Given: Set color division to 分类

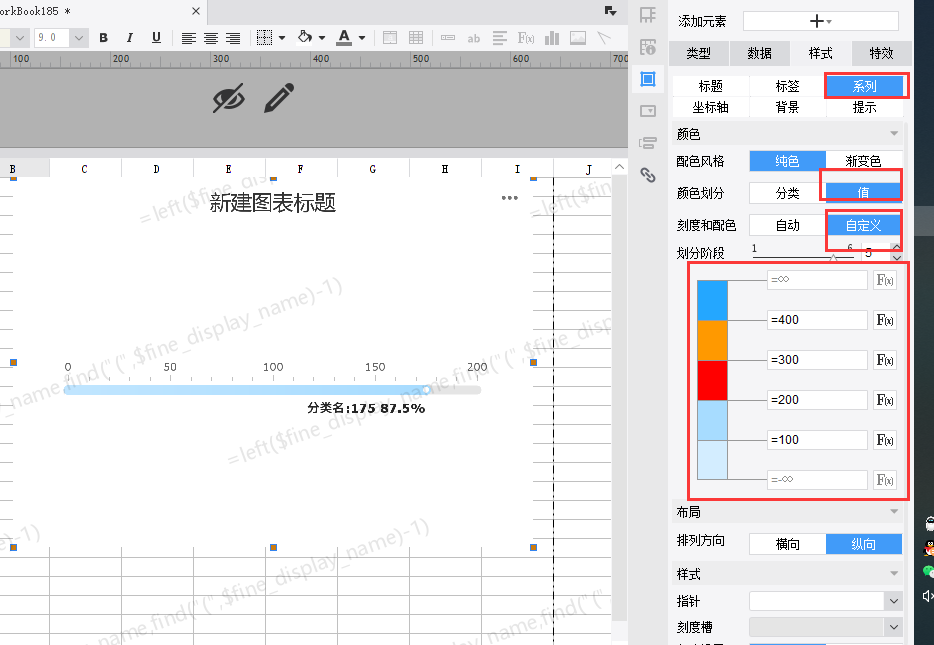Looking at the screenshot, I should click(787, 192).
